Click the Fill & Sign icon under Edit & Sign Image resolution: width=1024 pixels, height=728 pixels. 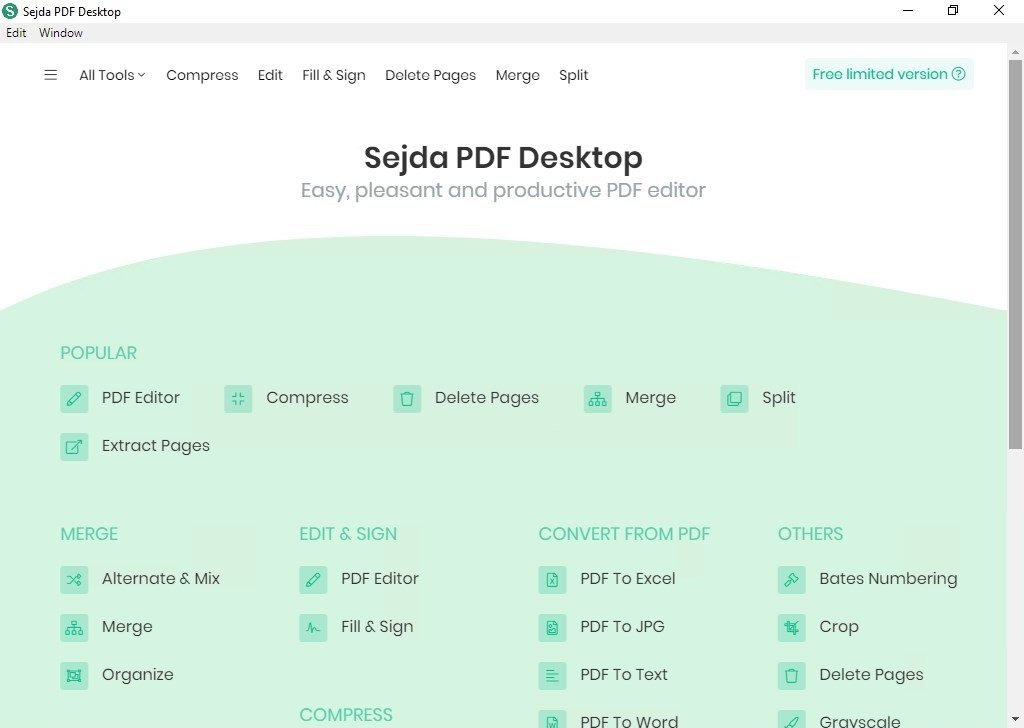pyautogui.click(x=312, y=627)
